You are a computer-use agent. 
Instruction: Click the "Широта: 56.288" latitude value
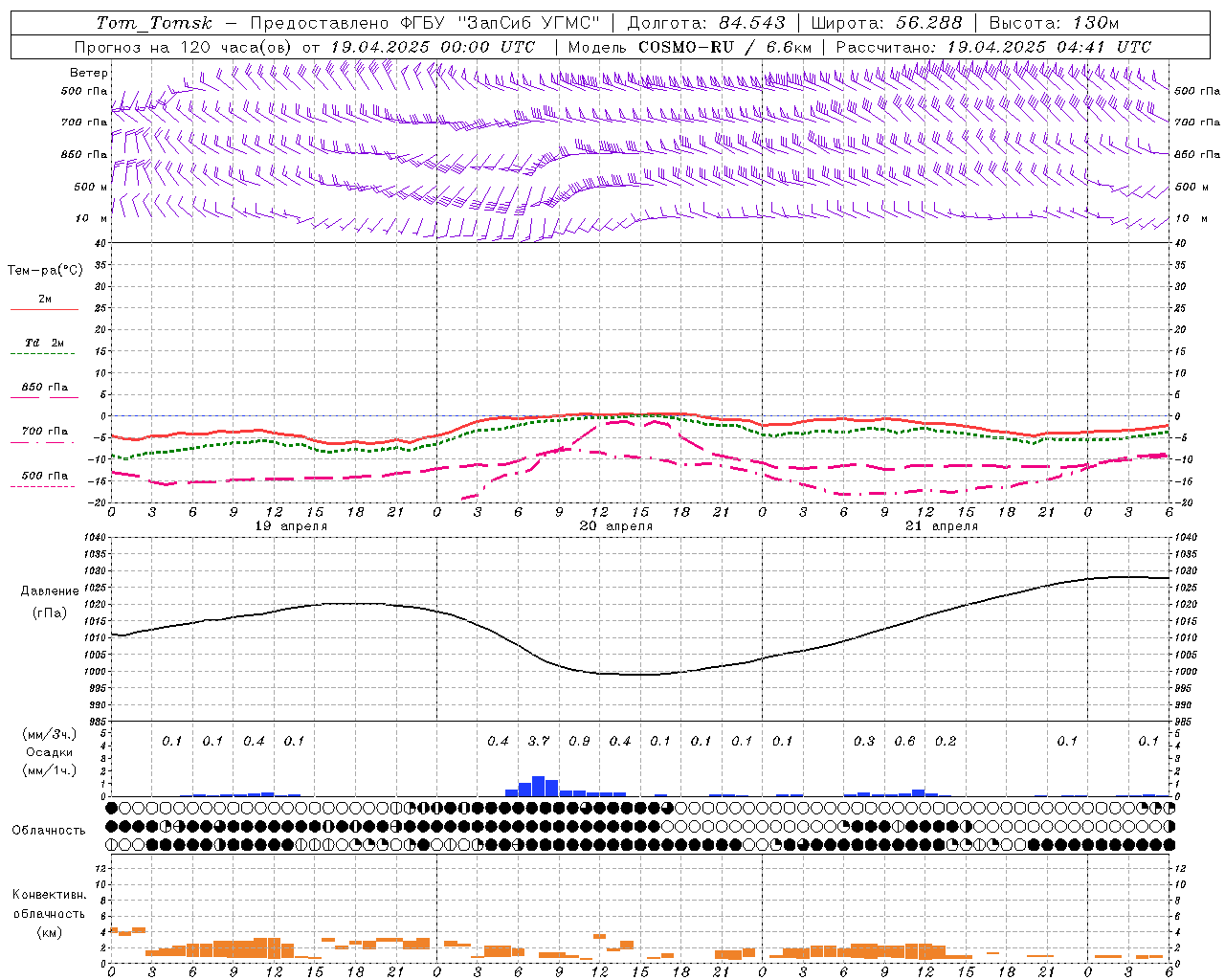pos(886,23)
